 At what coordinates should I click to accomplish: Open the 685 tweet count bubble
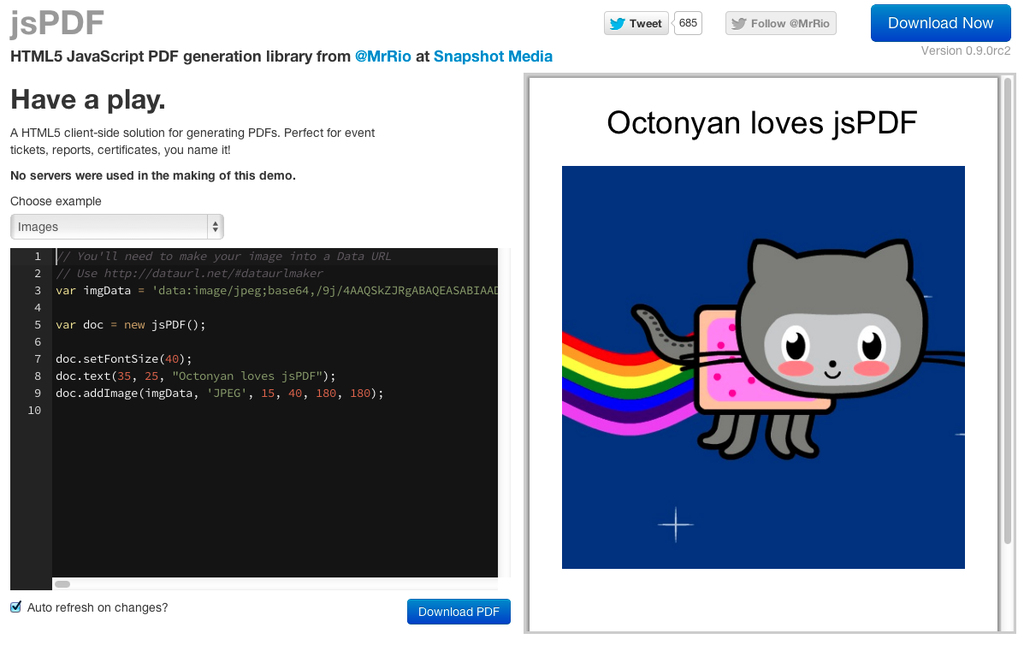[688, 24]
